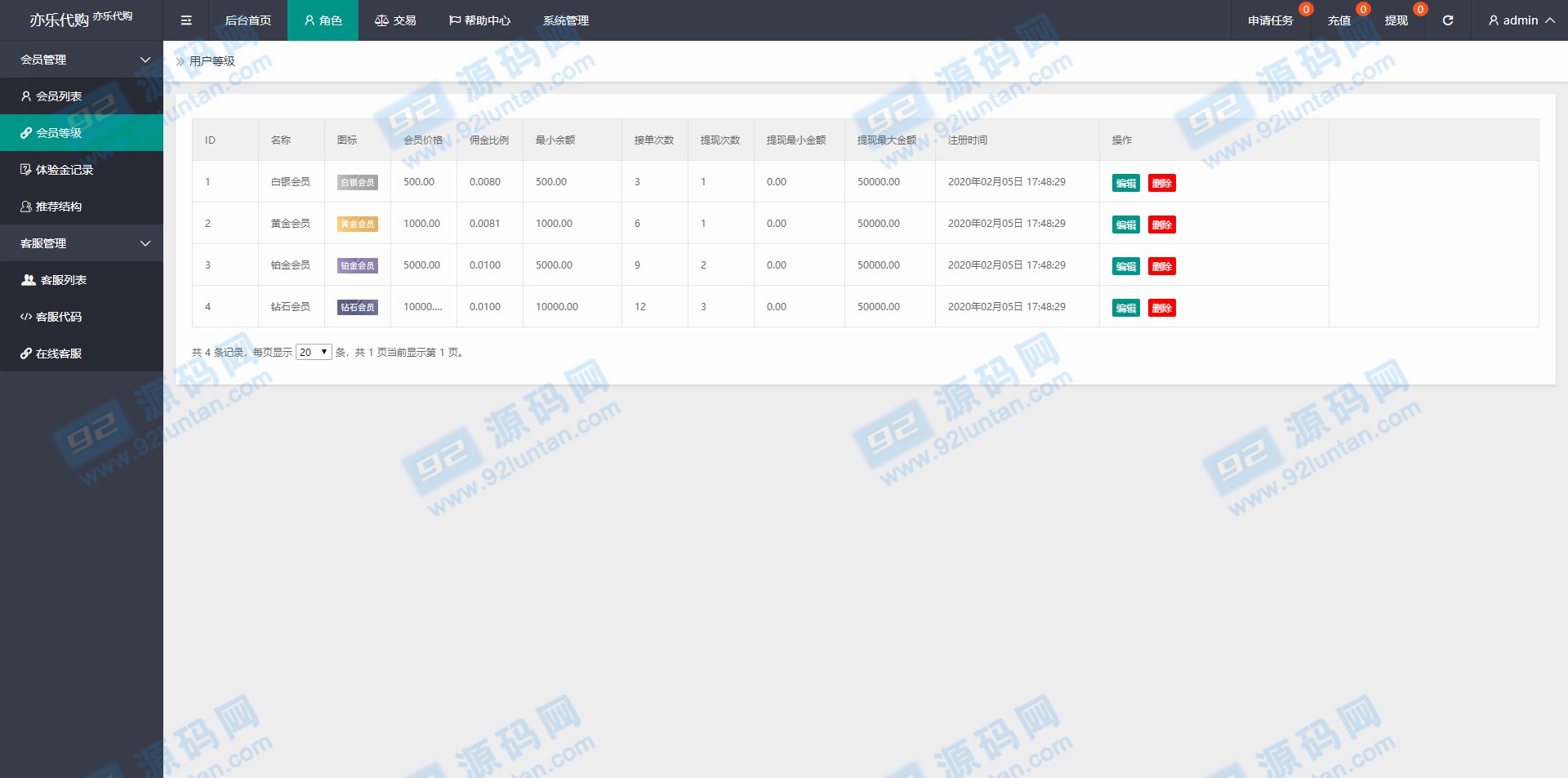Click the 铂金会员 level badge icon

[x=358, y=266]
